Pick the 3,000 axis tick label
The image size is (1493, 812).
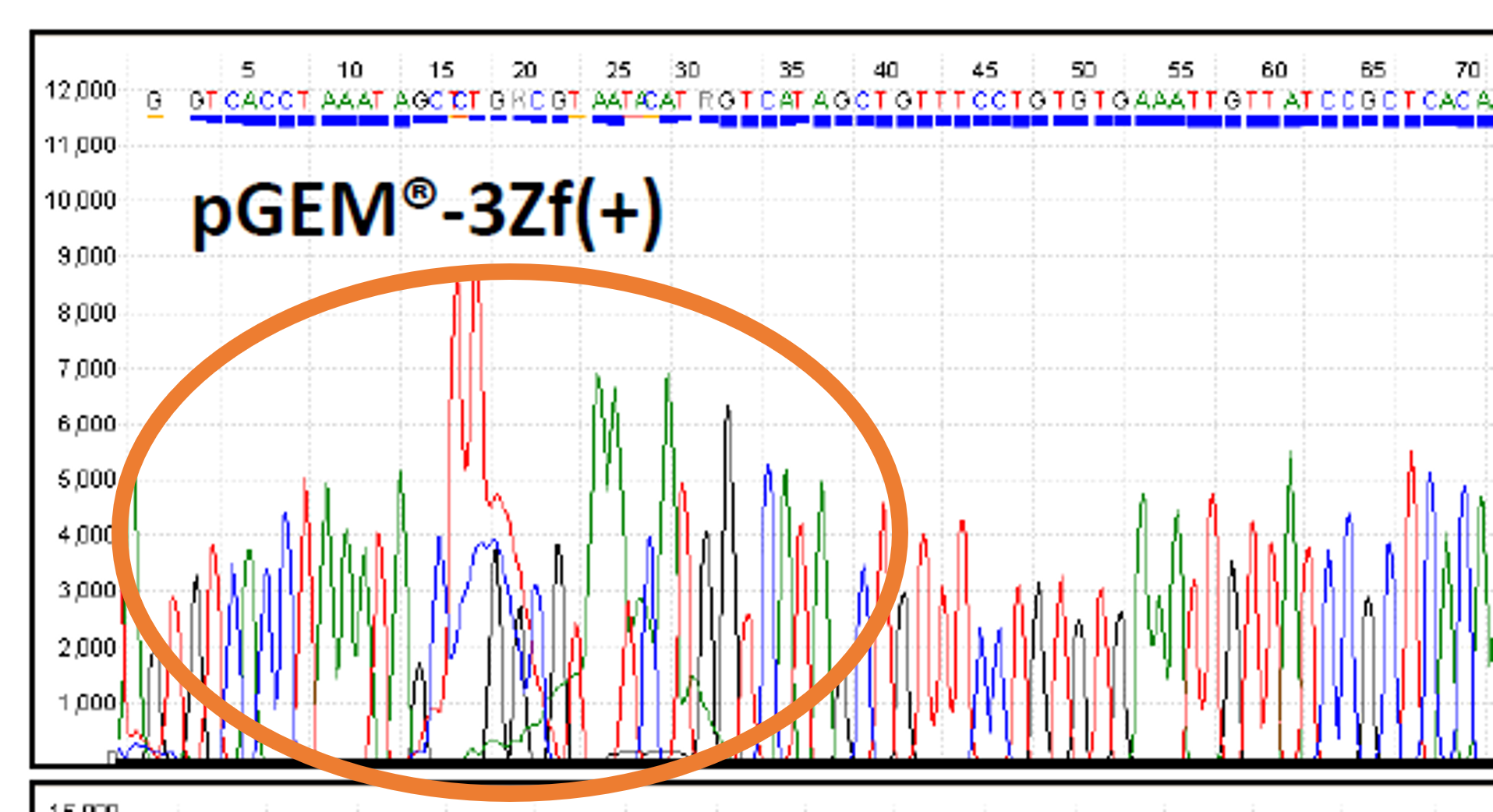point(87,591)
